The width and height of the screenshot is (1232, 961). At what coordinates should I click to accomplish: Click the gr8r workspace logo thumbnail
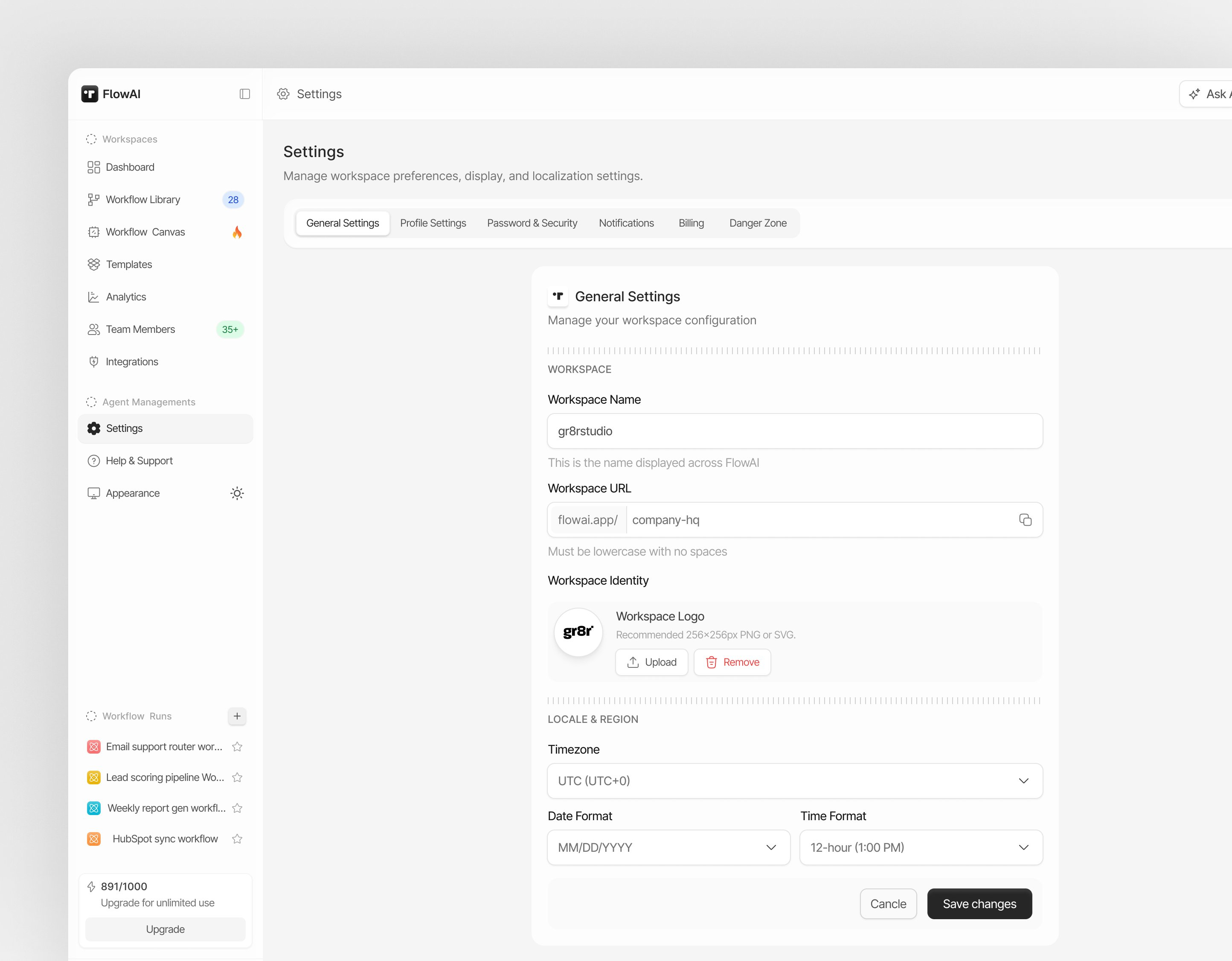tap(578, 632)
